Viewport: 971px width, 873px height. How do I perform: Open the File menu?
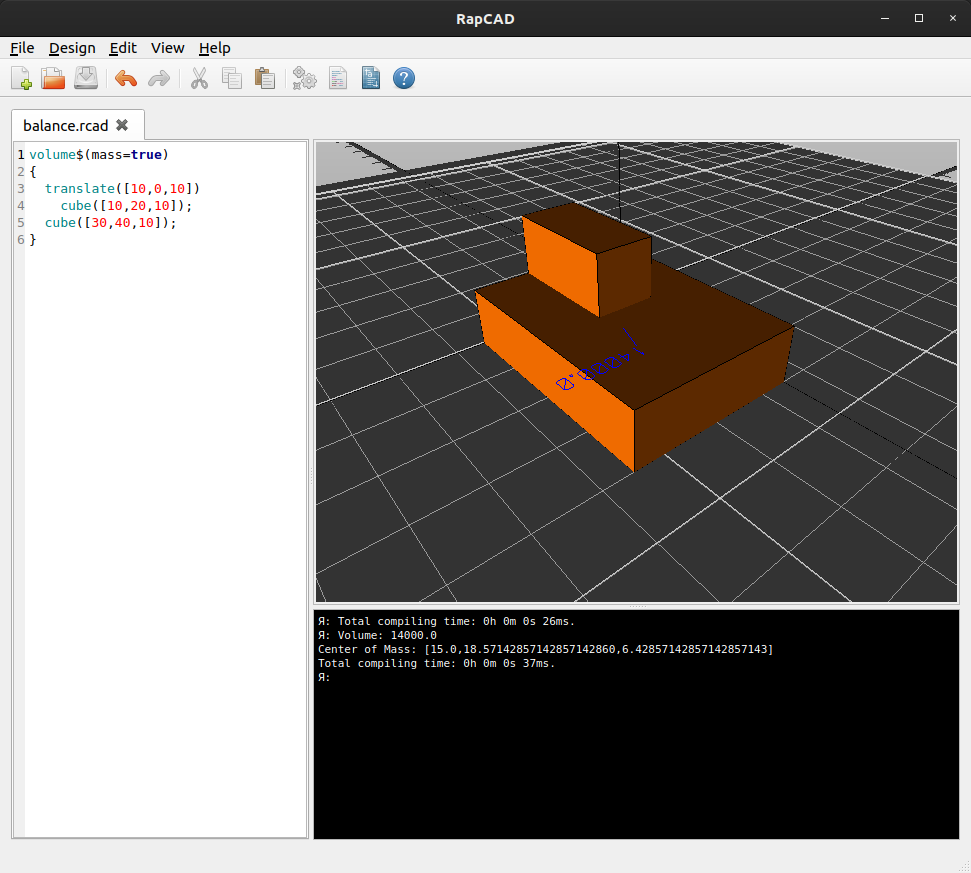point(22,48)
